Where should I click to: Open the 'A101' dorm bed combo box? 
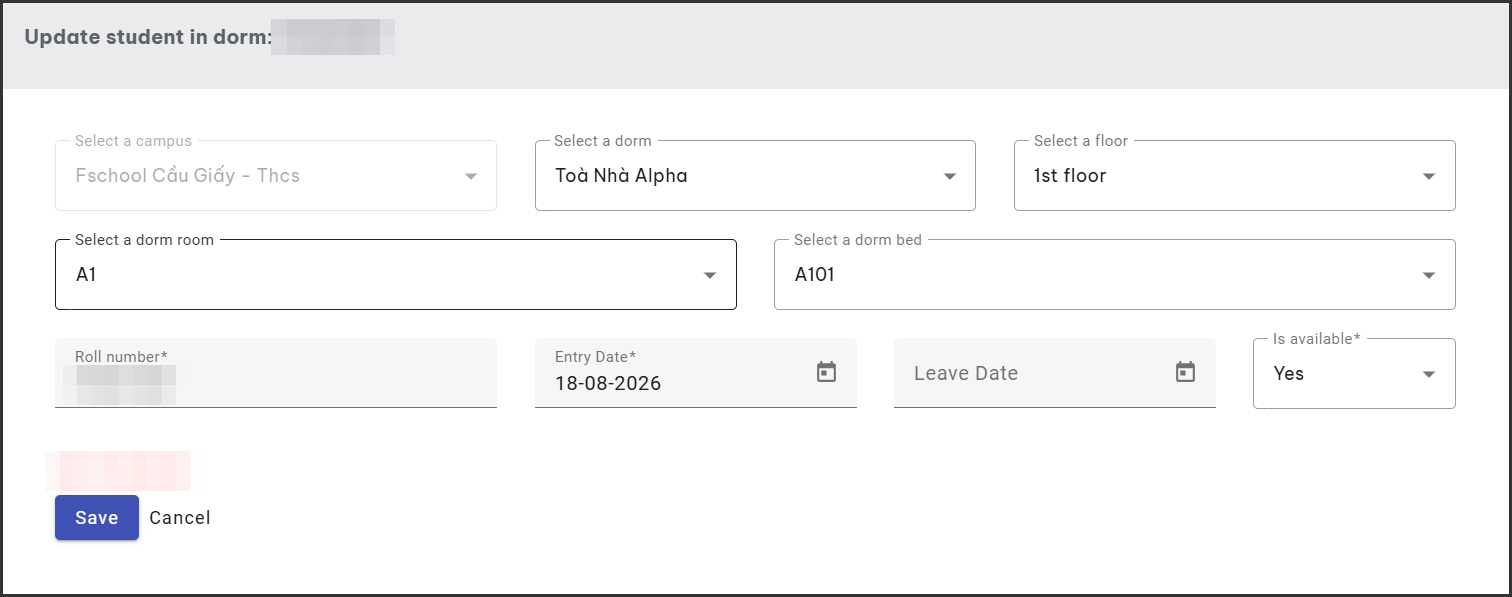pos(1115,275)
